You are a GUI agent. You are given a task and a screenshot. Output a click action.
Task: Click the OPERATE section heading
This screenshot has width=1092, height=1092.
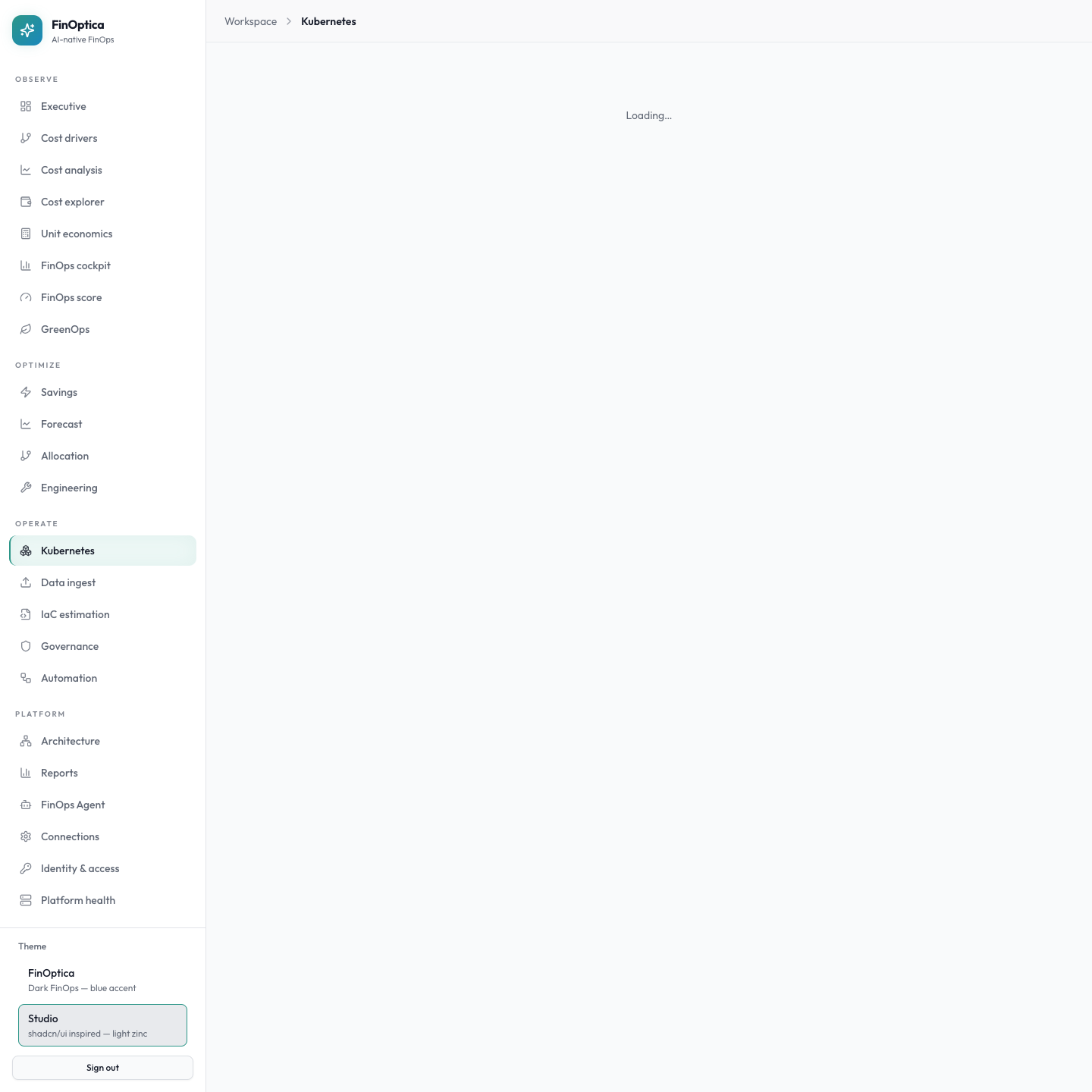click(36, 523)
